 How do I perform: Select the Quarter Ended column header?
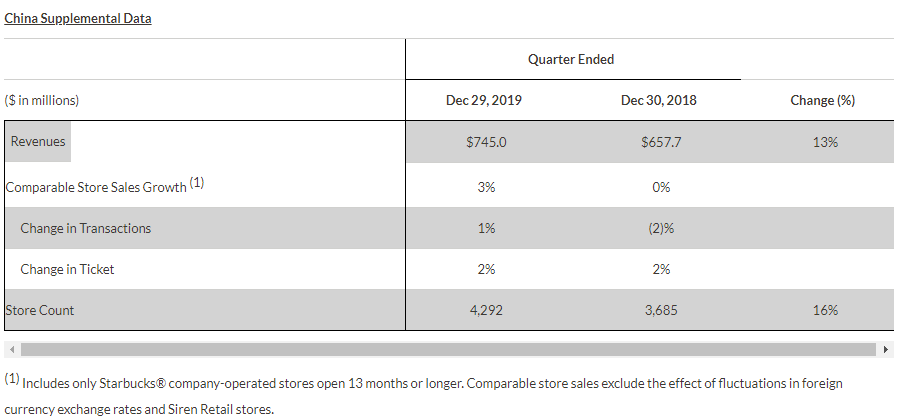571,59
